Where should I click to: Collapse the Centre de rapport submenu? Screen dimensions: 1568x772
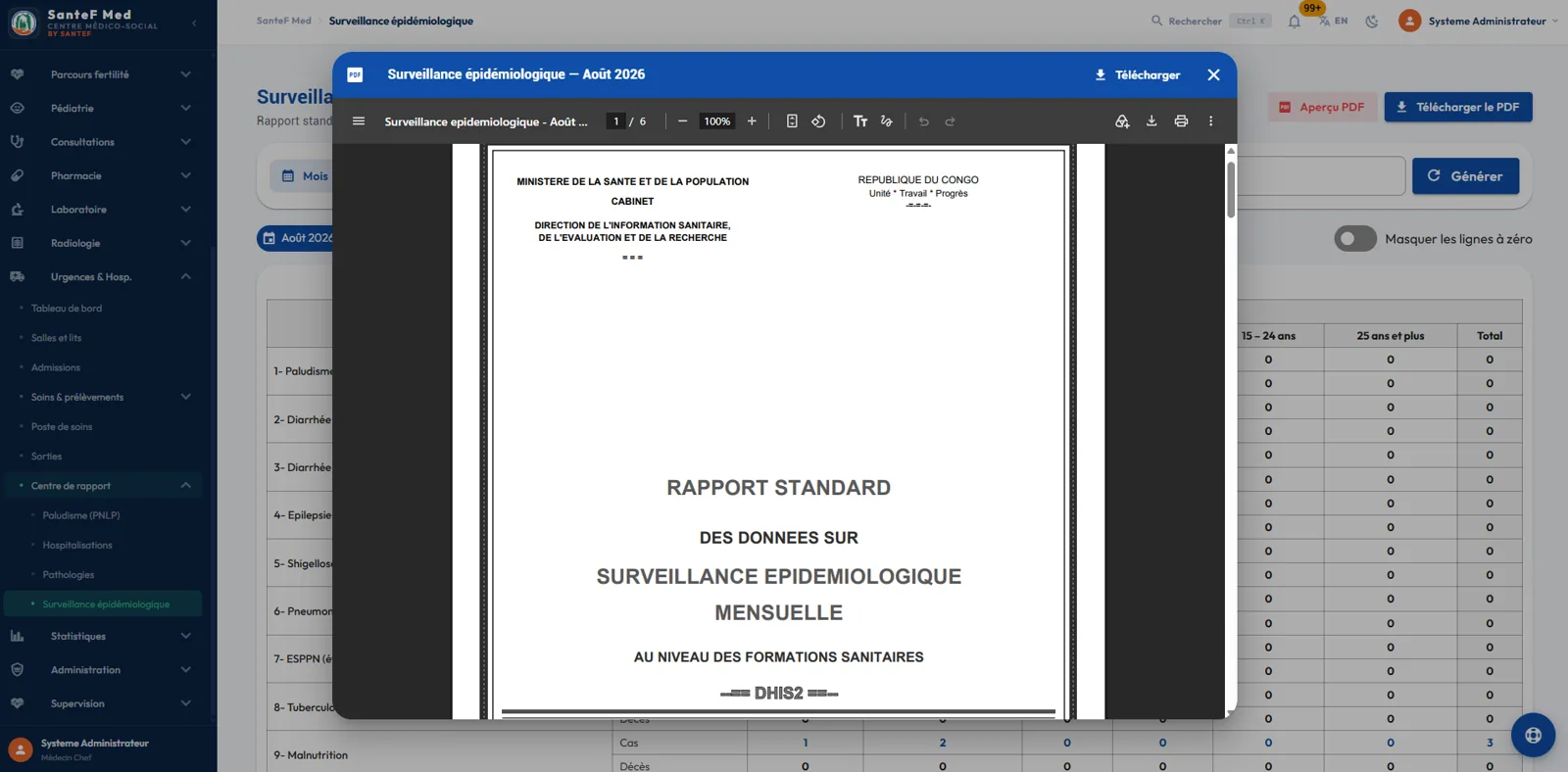pos(102,486)
